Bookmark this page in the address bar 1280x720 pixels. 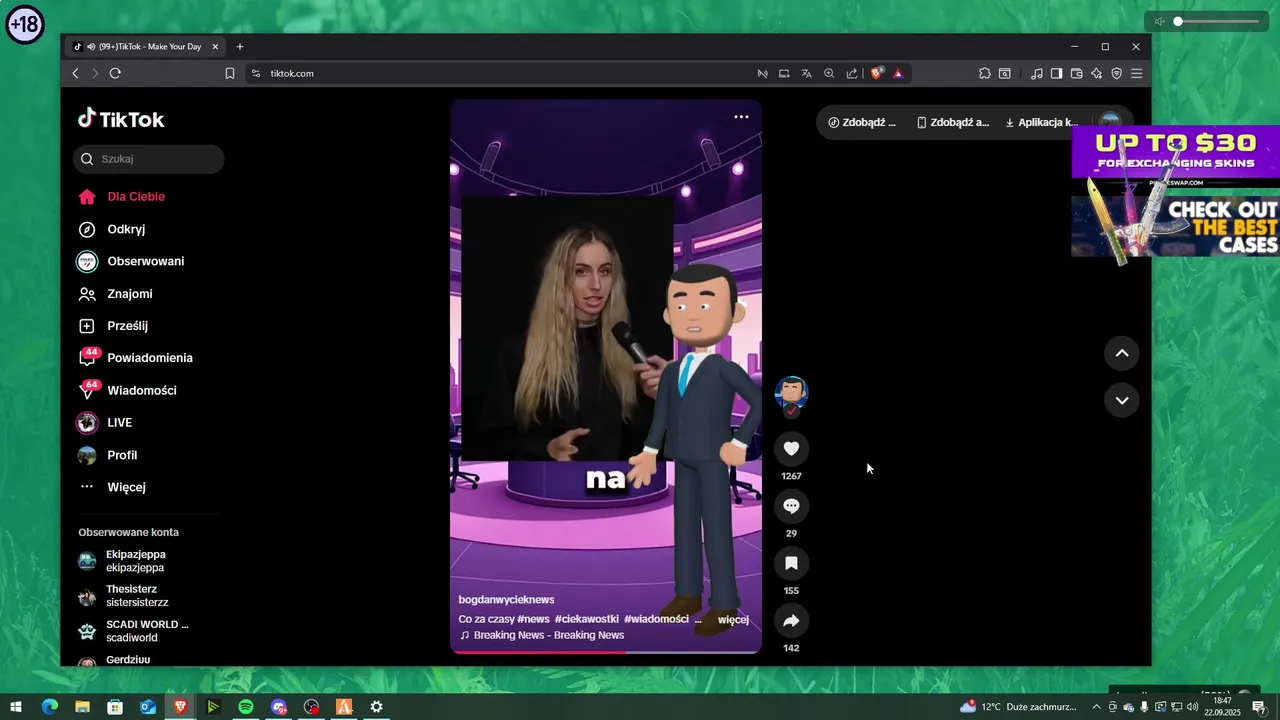click(x=229, y=73)
